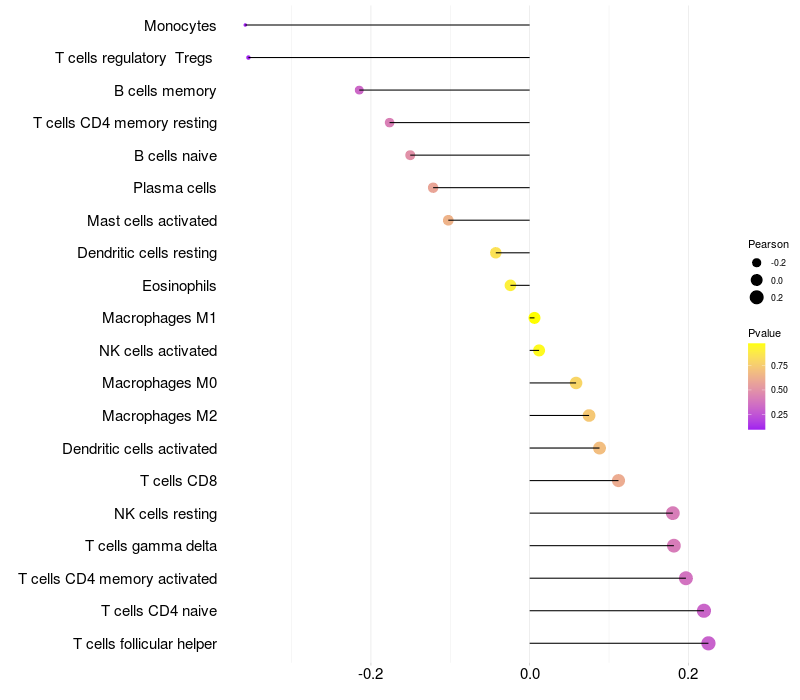Screen dimensions: 800x700
Task: Click the T cells gamma delta label
Action: [151, 546]
